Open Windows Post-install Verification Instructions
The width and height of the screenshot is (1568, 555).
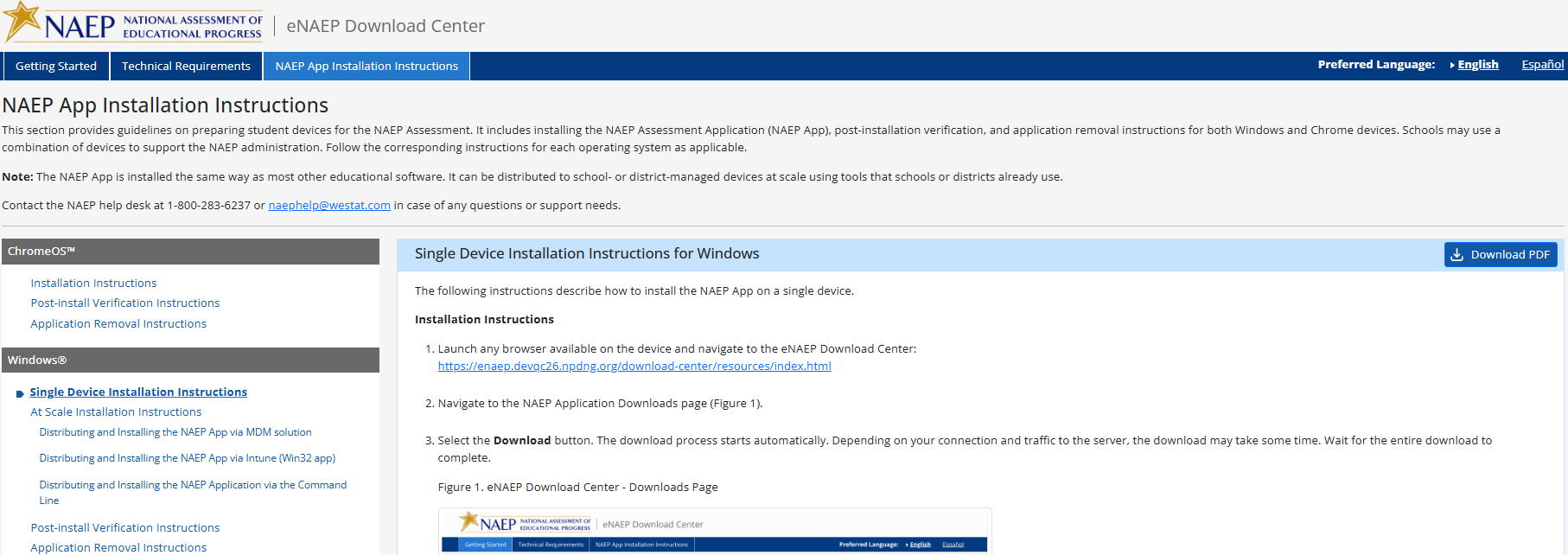(125, 528)
